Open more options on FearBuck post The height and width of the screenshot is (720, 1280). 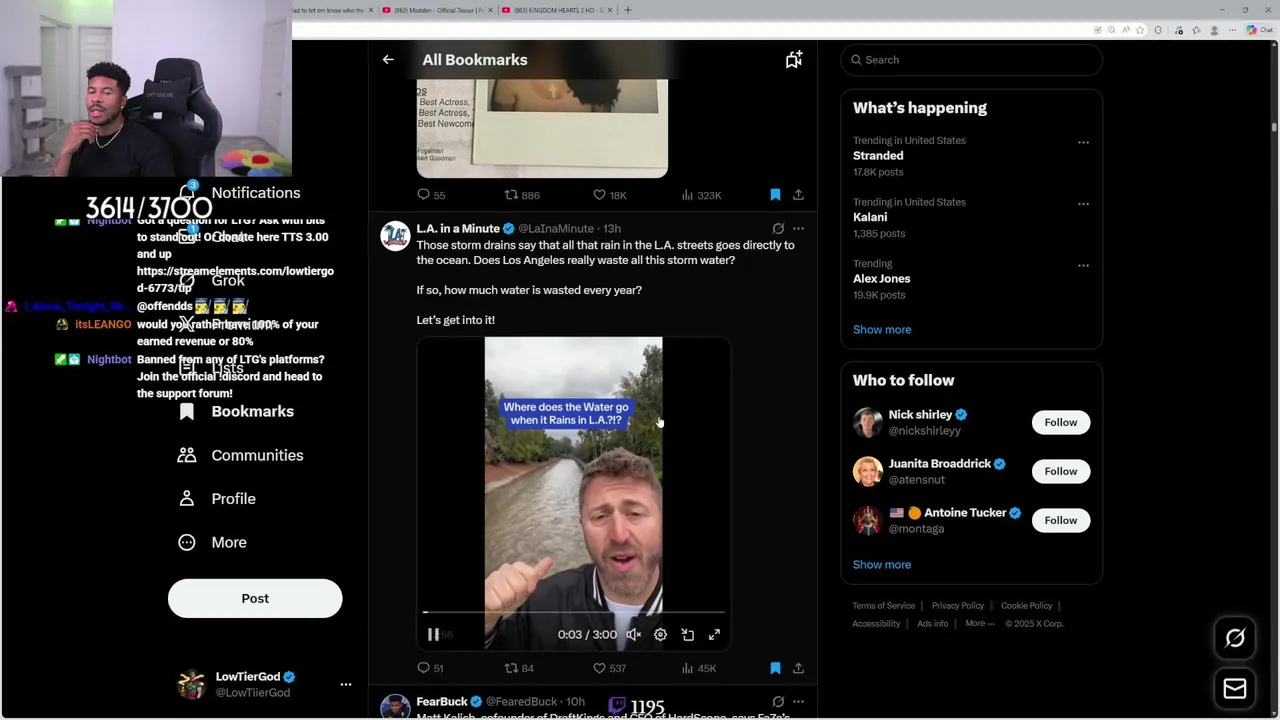[x=798, y=702]
